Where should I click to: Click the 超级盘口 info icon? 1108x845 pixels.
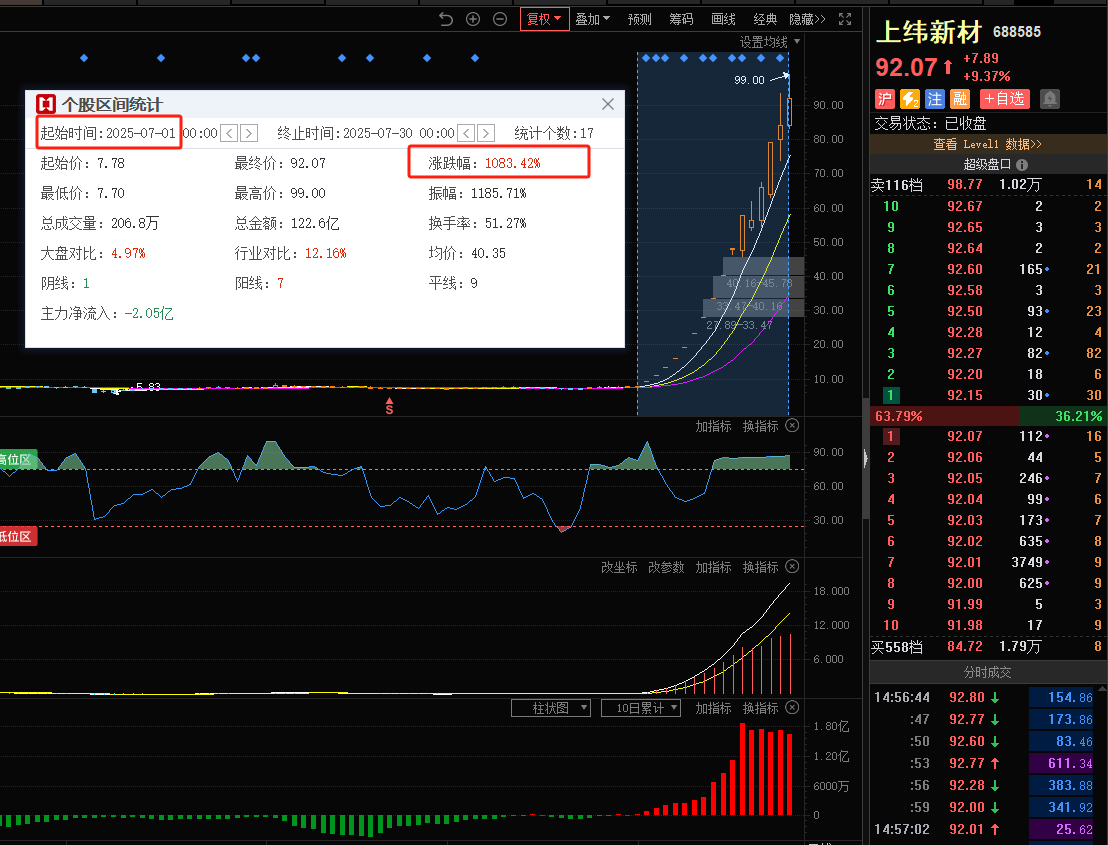pyautogui.click(x=1022, y=165)
